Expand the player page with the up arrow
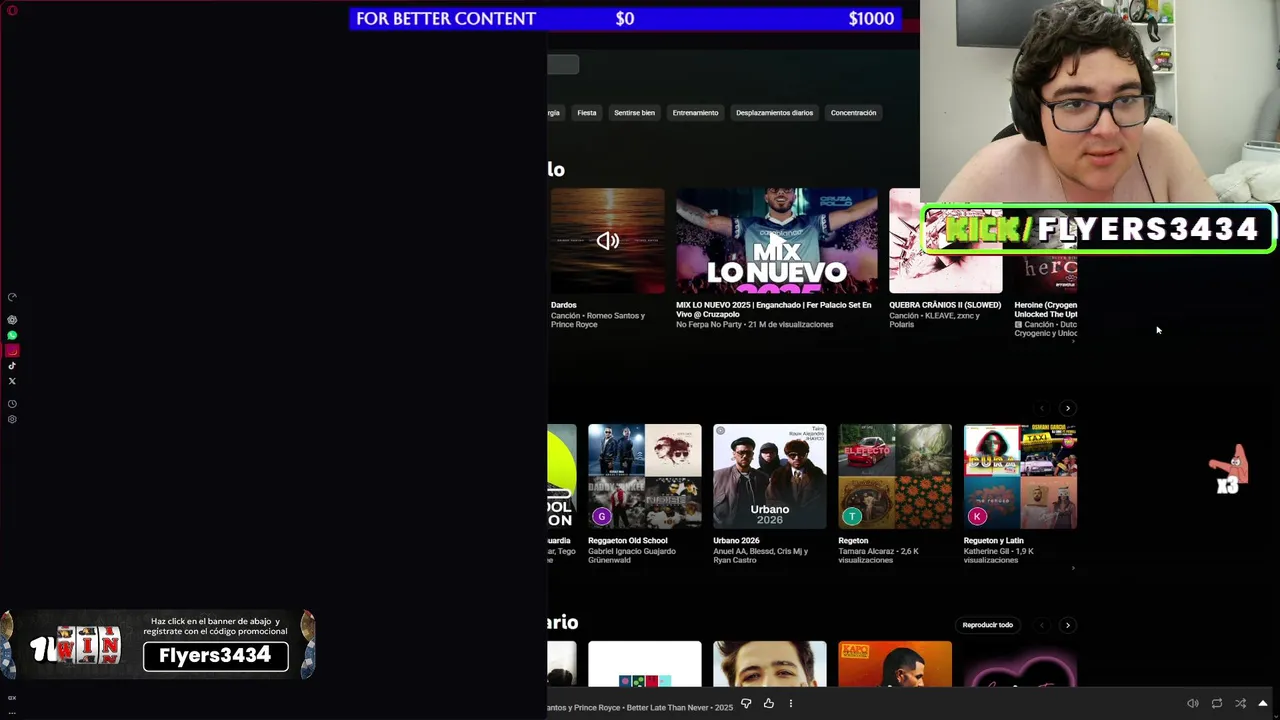Viewport: 1280px width, 720px height. click(x=1263, y=704)
